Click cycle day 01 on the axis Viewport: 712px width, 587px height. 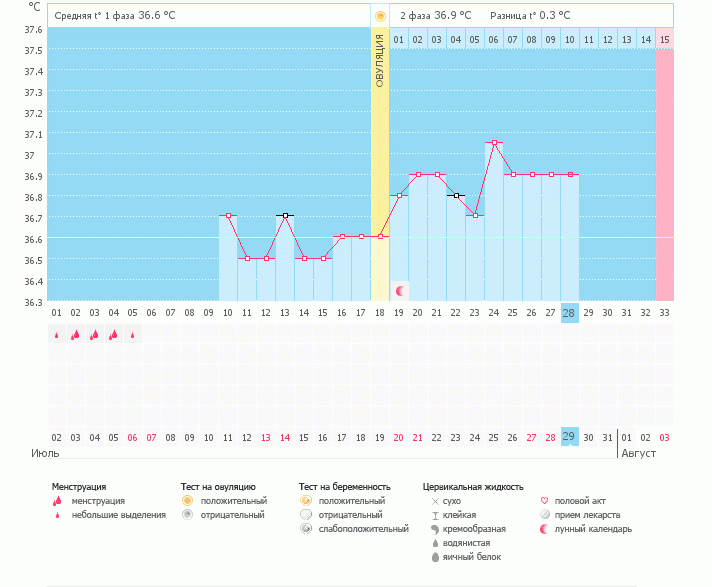click(x=56, y=312)
